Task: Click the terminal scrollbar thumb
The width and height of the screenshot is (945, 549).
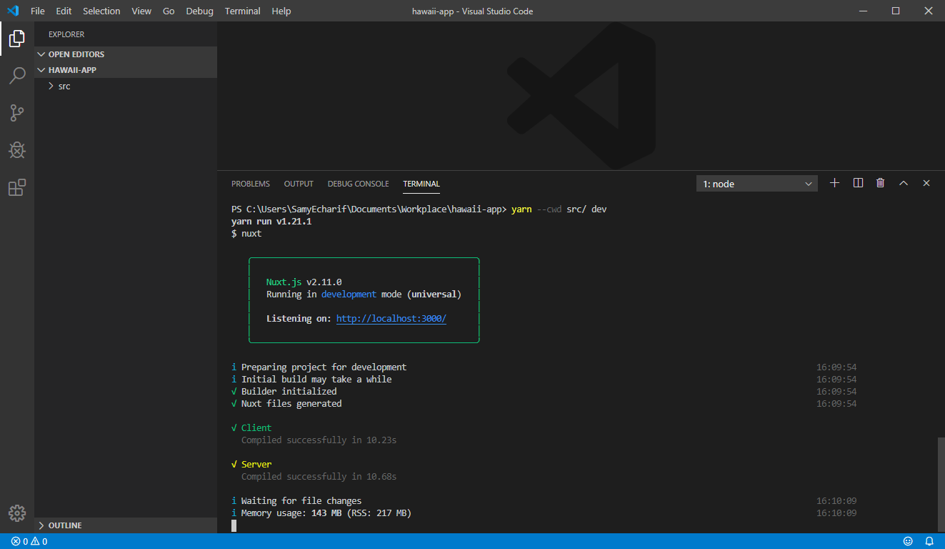Action: [941, 485]
